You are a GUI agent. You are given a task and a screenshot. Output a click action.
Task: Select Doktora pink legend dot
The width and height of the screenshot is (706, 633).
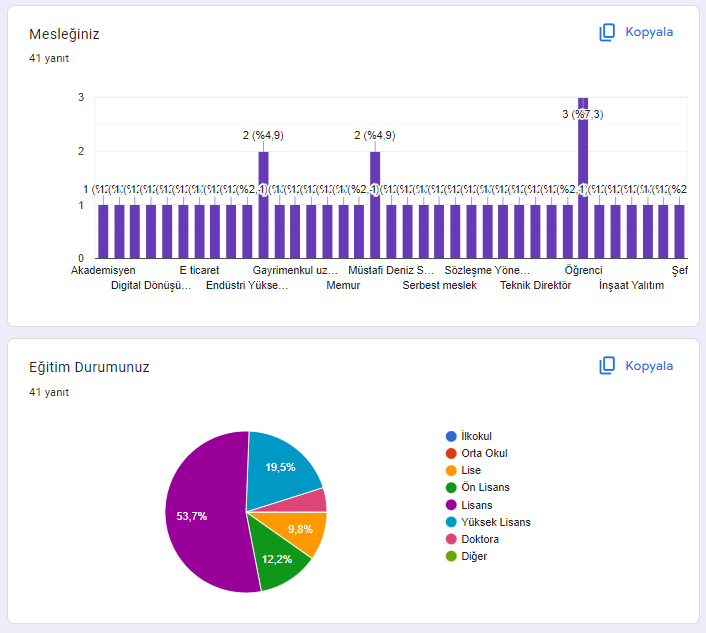click(x=451, y=539)
